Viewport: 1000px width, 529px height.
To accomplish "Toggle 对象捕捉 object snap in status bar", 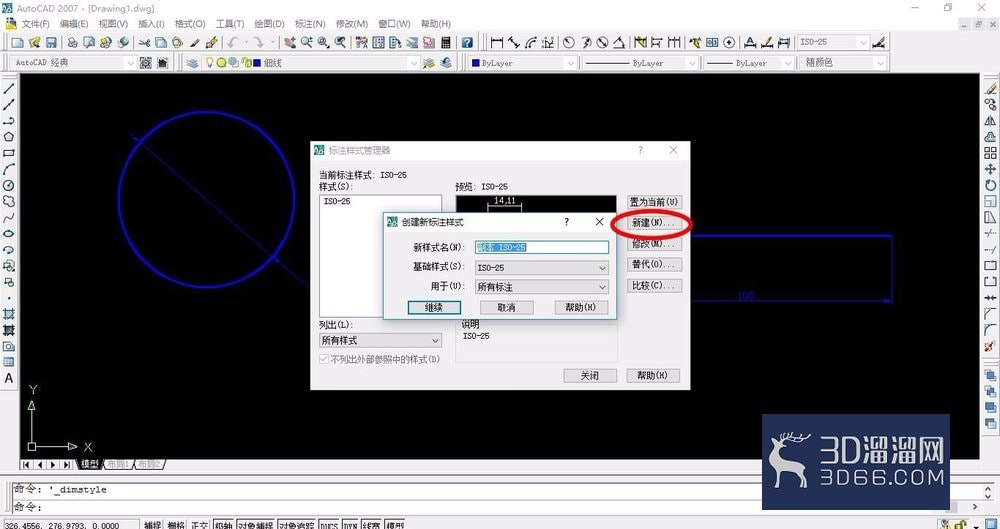I will point(256,525).
